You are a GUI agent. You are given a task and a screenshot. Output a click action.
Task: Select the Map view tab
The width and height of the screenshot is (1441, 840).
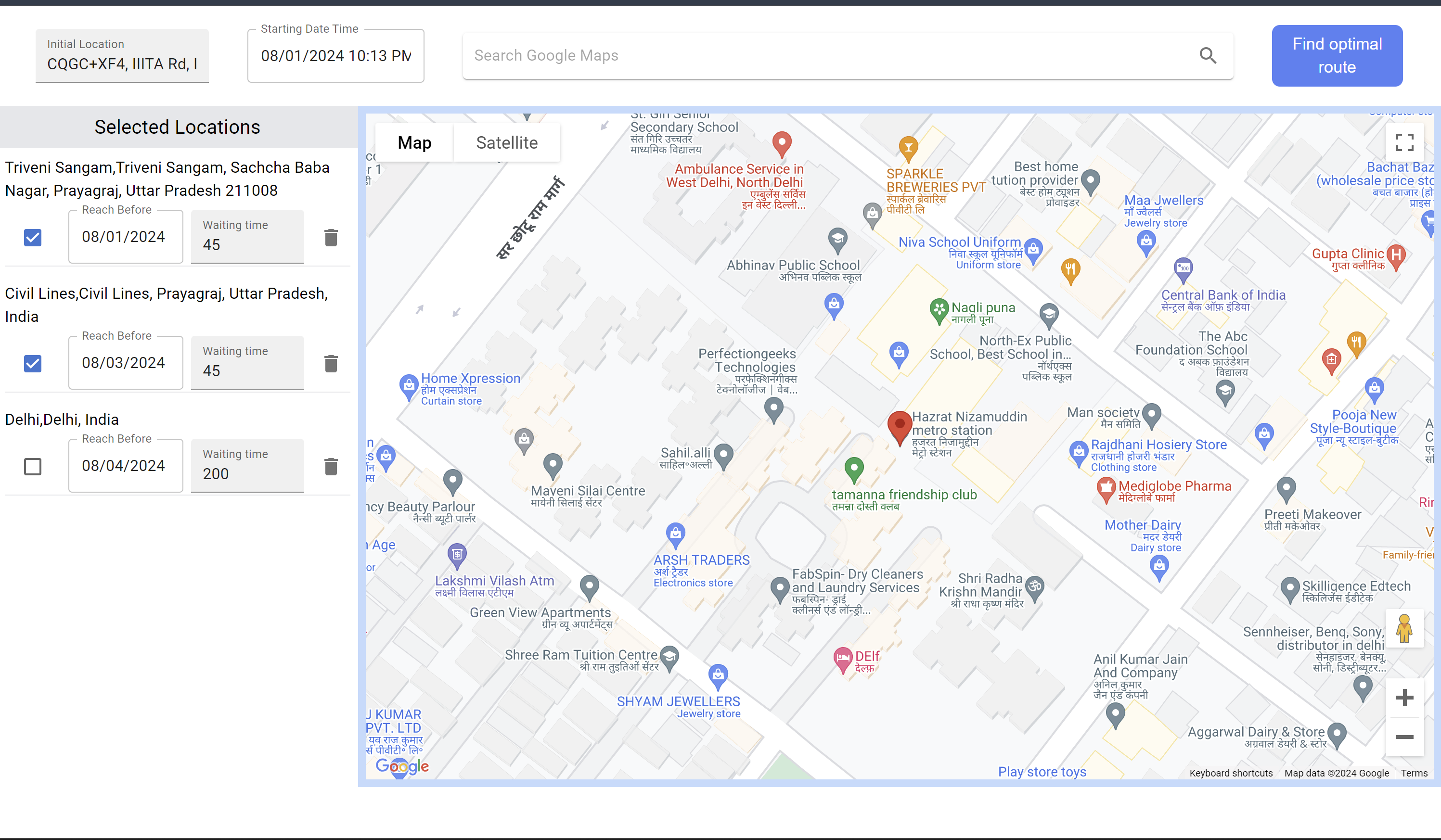(414, 143)
